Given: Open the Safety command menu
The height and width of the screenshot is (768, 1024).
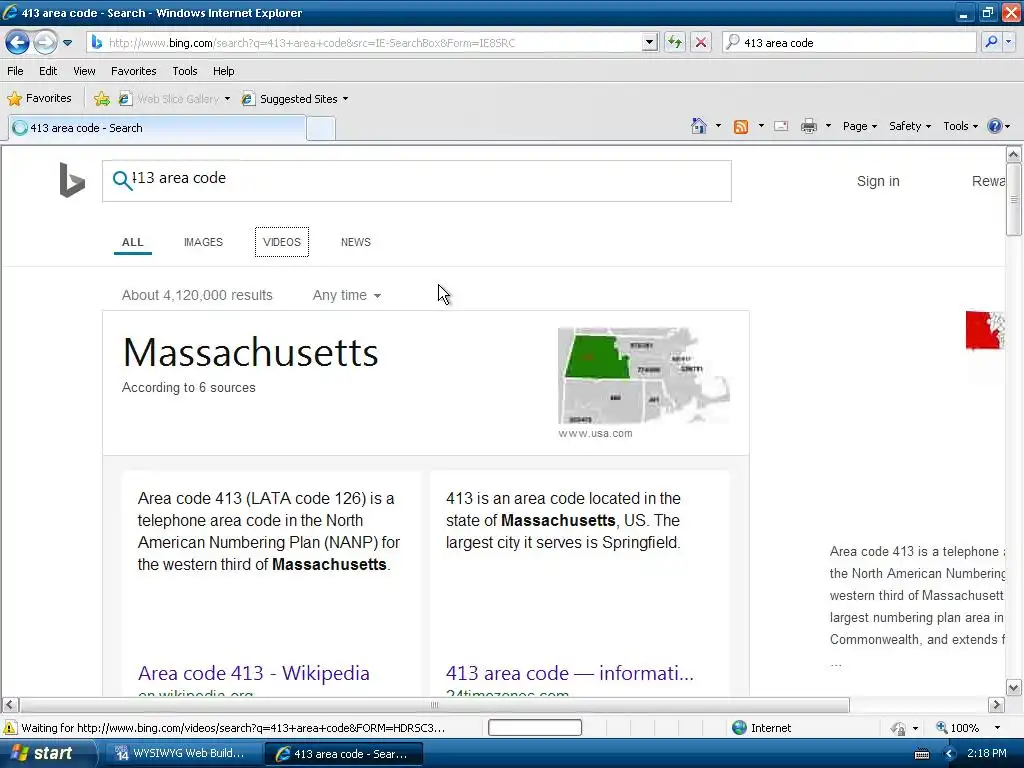Looking at the screenshot, I should click(x=910, y=126).
